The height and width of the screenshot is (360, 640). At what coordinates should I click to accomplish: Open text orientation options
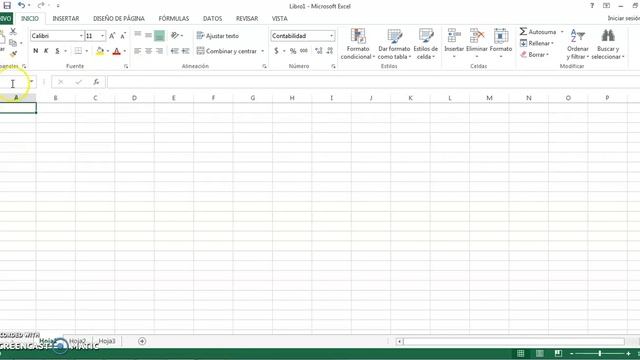pos(176,36)
